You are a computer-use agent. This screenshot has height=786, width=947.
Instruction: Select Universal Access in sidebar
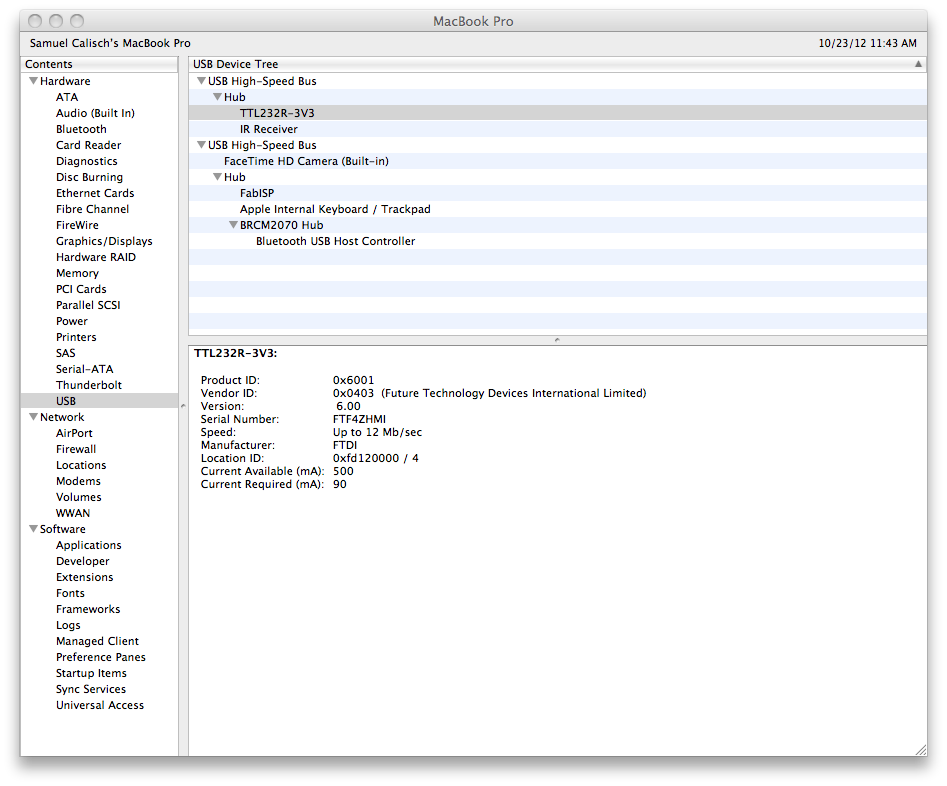[x=100, y=705]
